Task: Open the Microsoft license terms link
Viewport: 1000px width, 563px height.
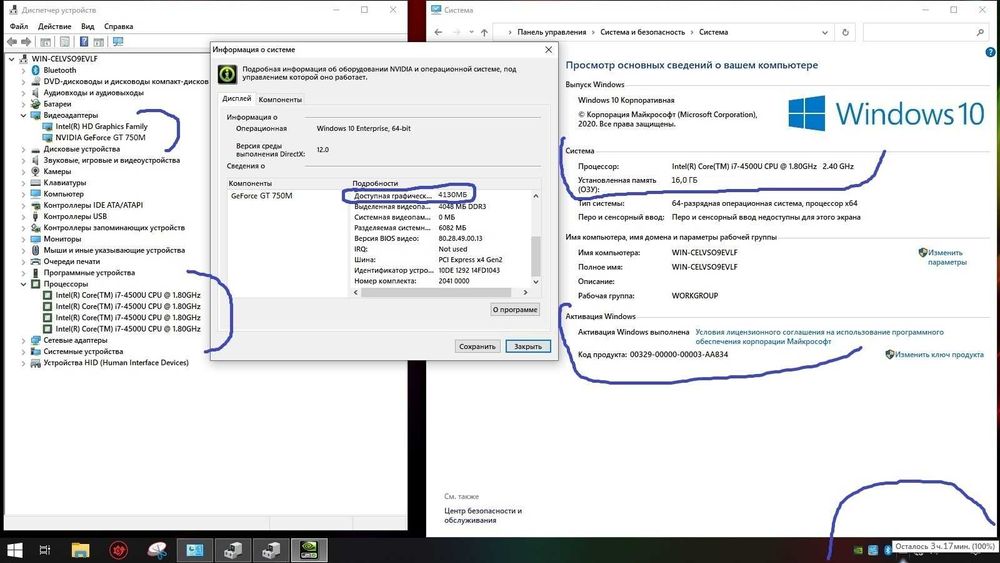Action: (x=819, y=337)
